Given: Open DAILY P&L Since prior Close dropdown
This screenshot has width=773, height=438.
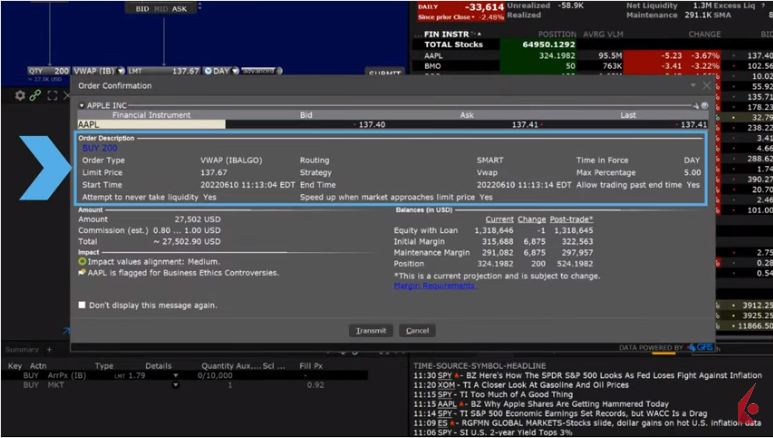Looking at the screenshot, I should (x=473, y=18).
